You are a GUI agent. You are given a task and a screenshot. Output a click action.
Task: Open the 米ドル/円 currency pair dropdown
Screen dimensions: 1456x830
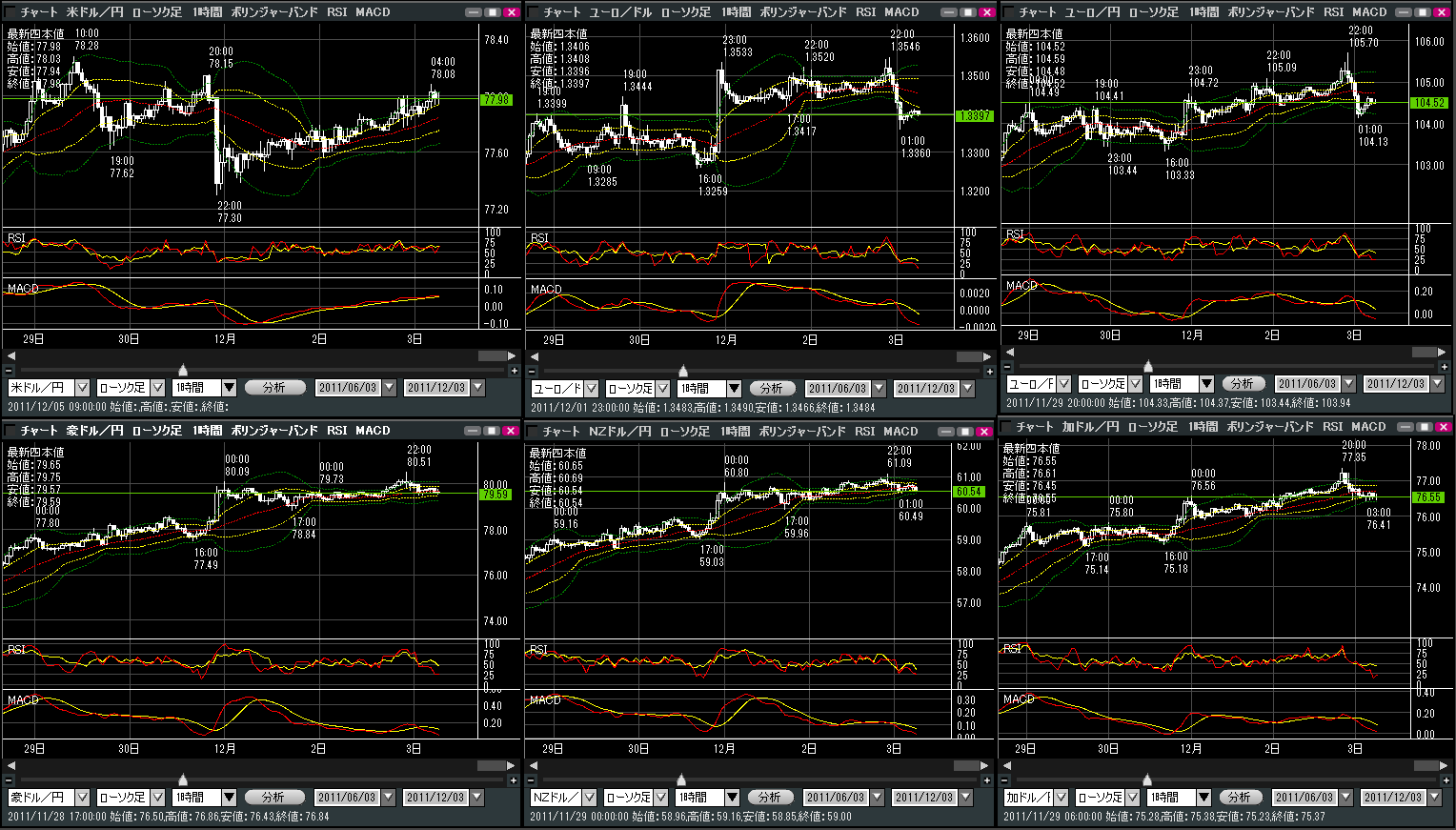[82, 388]
